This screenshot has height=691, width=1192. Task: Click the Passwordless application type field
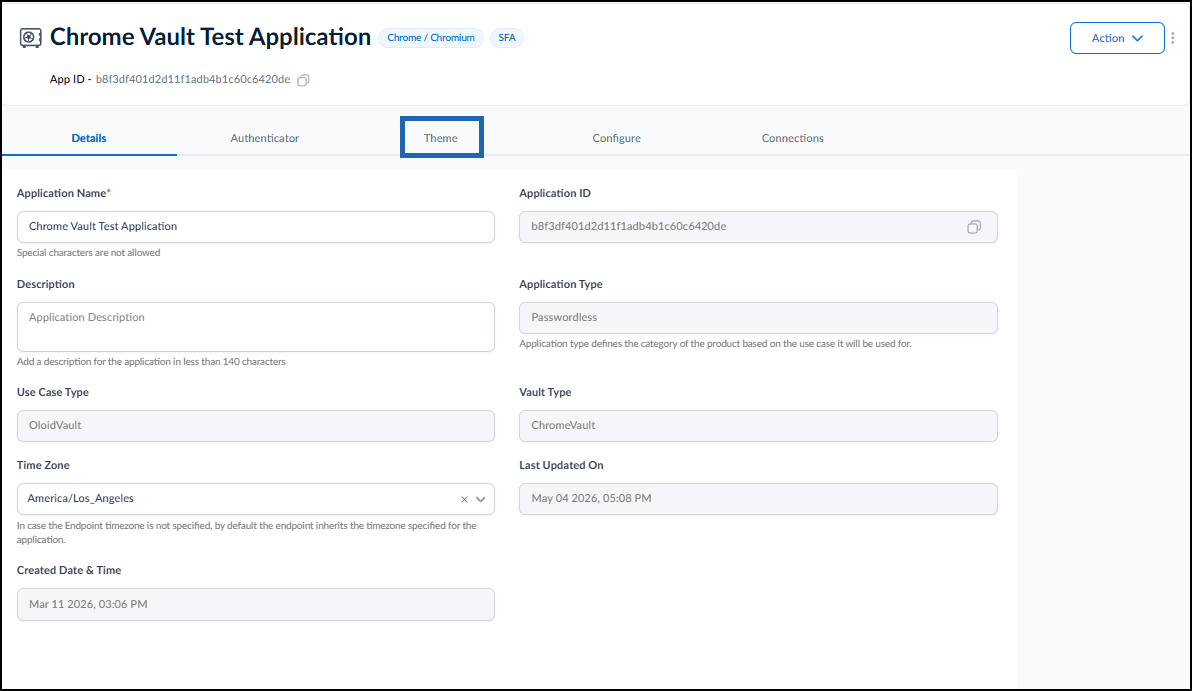click(758, 318)
